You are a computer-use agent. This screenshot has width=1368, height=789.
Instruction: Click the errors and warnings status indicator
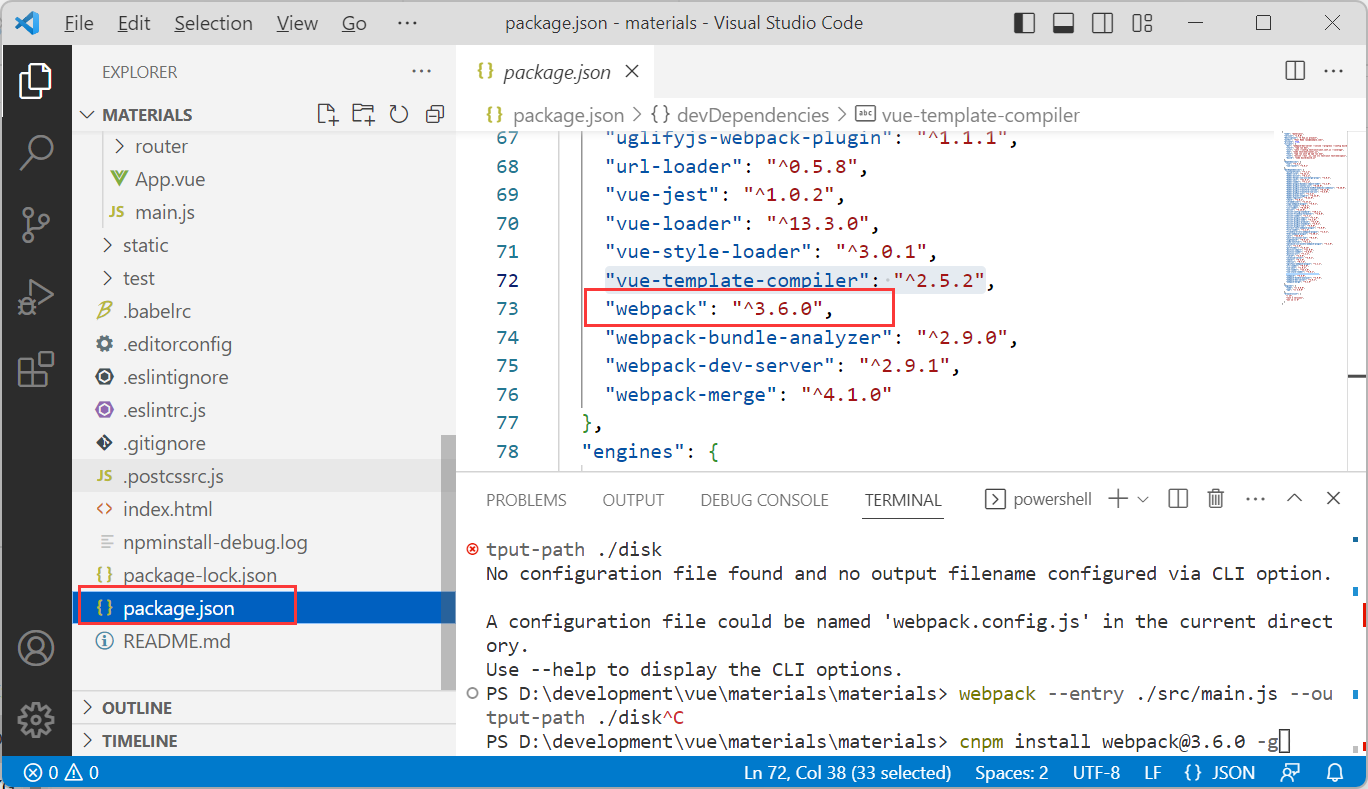point(62,773)
